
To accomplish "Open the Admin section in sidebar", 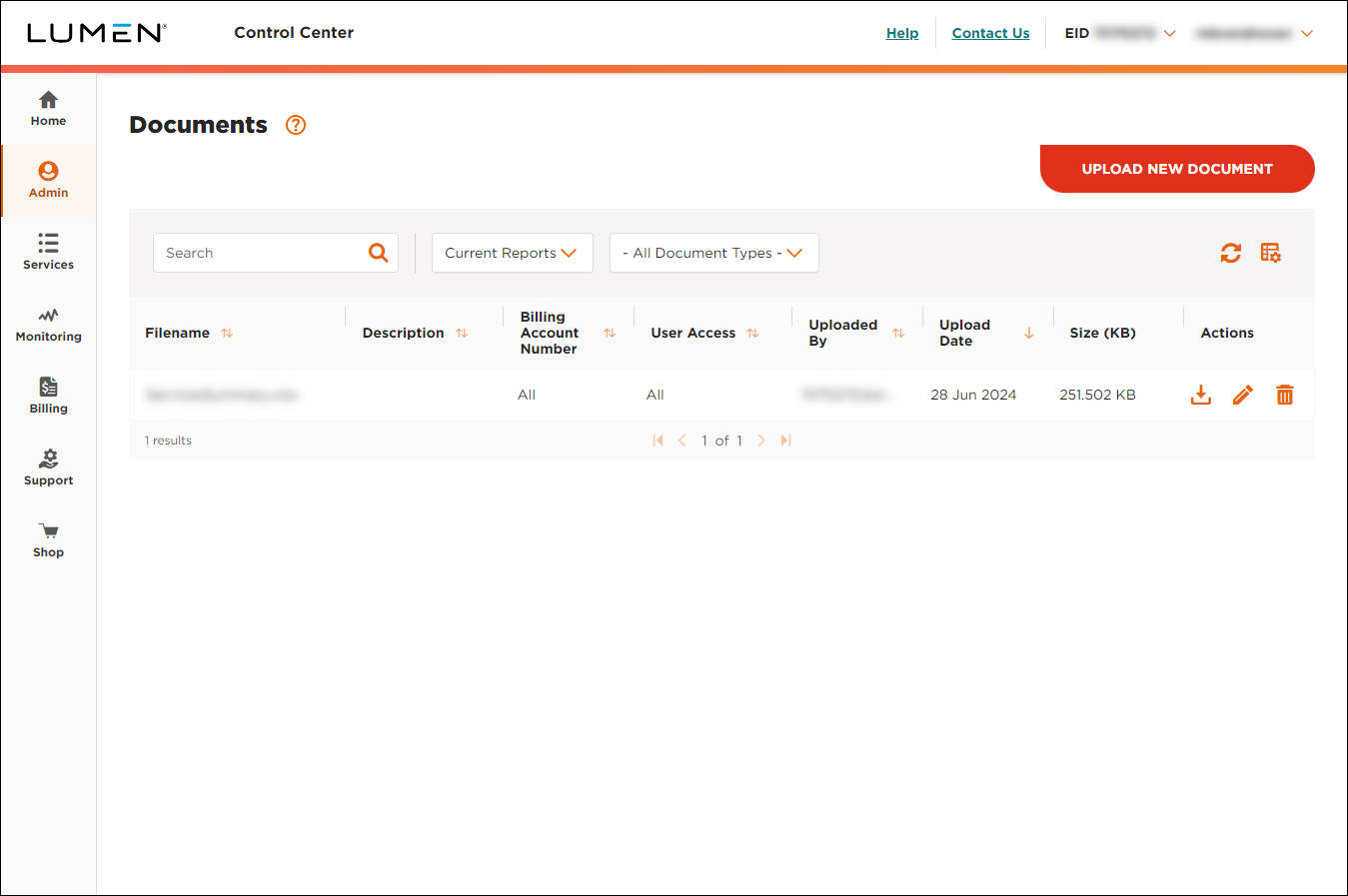I will (x=48, y=181).
